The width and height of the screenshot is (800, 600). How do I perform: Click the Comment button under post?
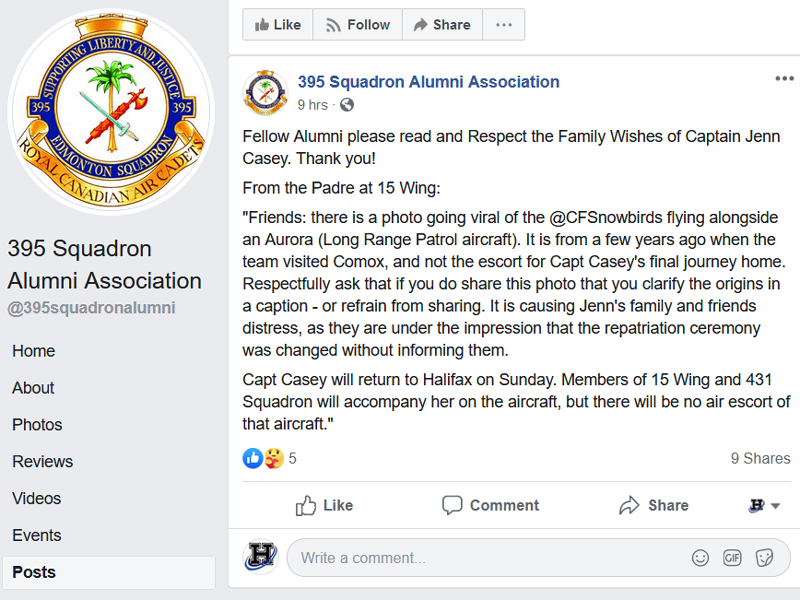coord(490,505)
